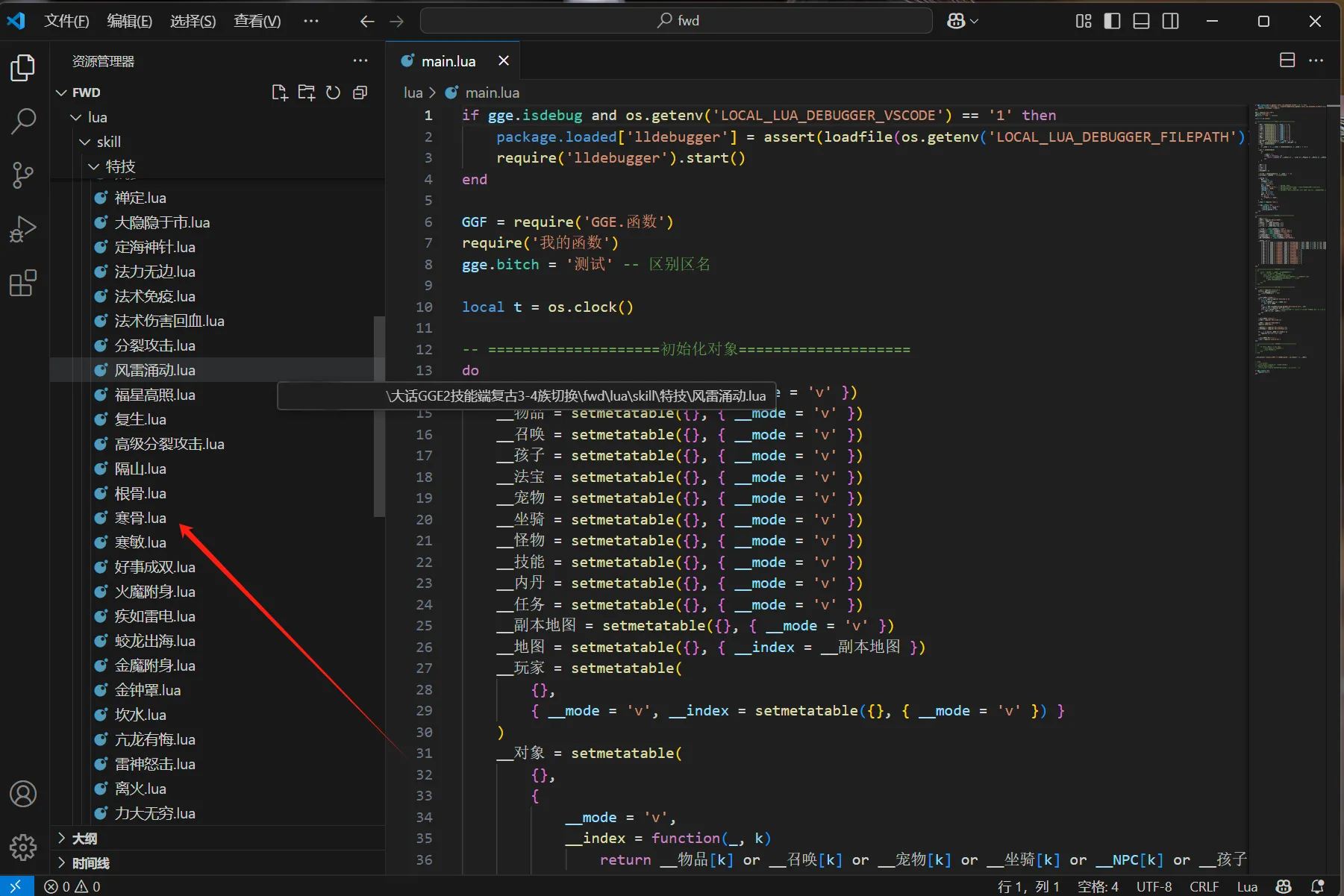Open the Run and Debug view
This screenshot has width=1344, height=896.
(x=23, y=230)
